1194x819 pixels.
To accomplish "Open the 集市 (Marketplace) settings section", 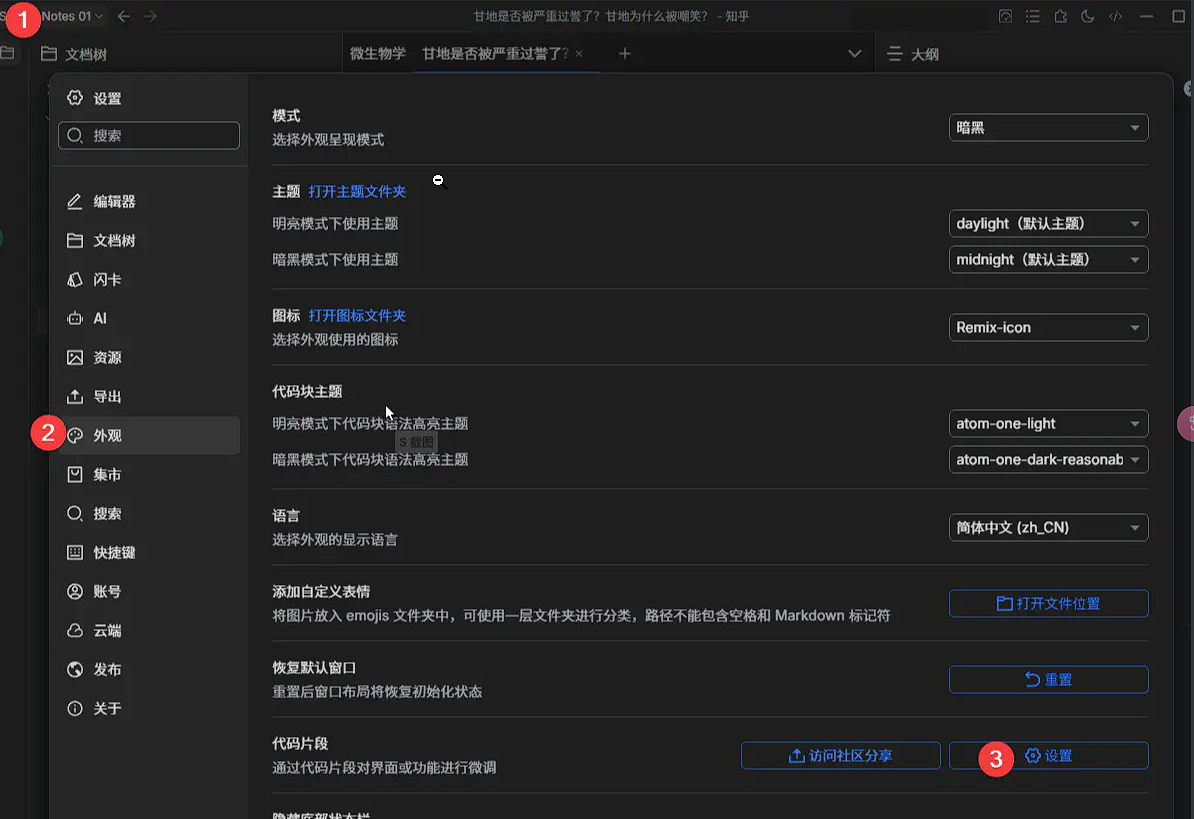I will pos(107,475).
